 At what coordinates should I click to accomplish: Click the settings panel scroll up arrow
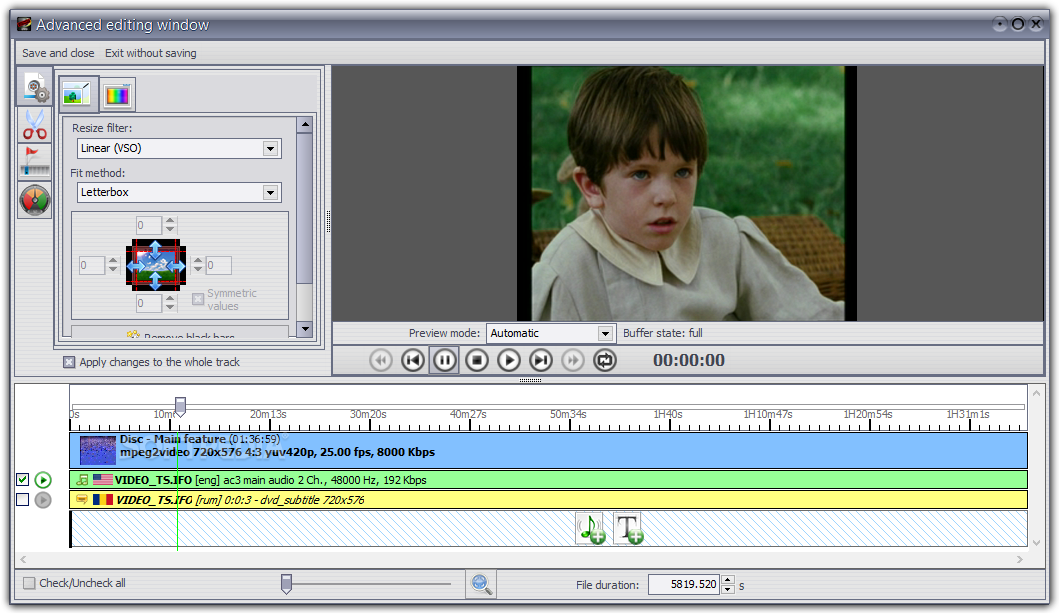[305, 124]
